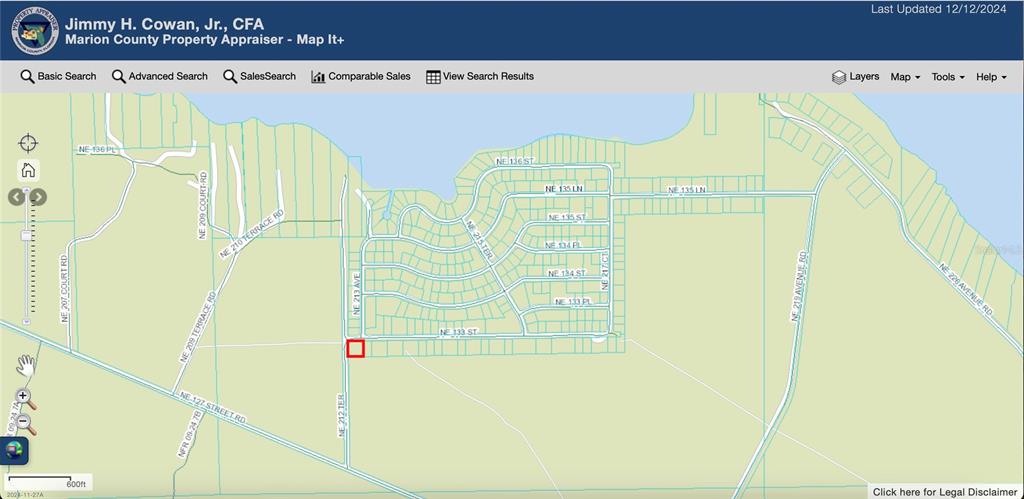This screenshot has width=1024, height=499.
Task: Open Advanced Search
Action: [x=159, y=77]
